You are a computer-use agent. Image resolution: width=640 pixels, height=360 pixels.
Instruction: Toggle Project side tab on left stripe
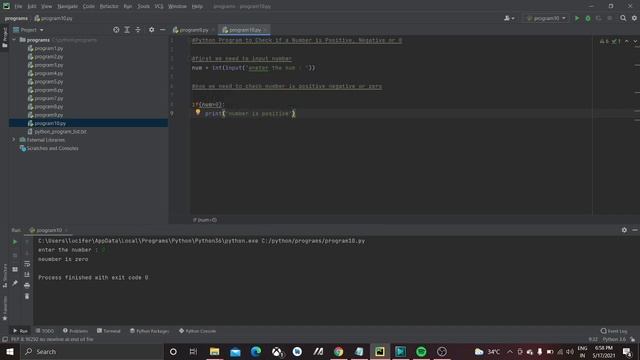click(4, 38)
